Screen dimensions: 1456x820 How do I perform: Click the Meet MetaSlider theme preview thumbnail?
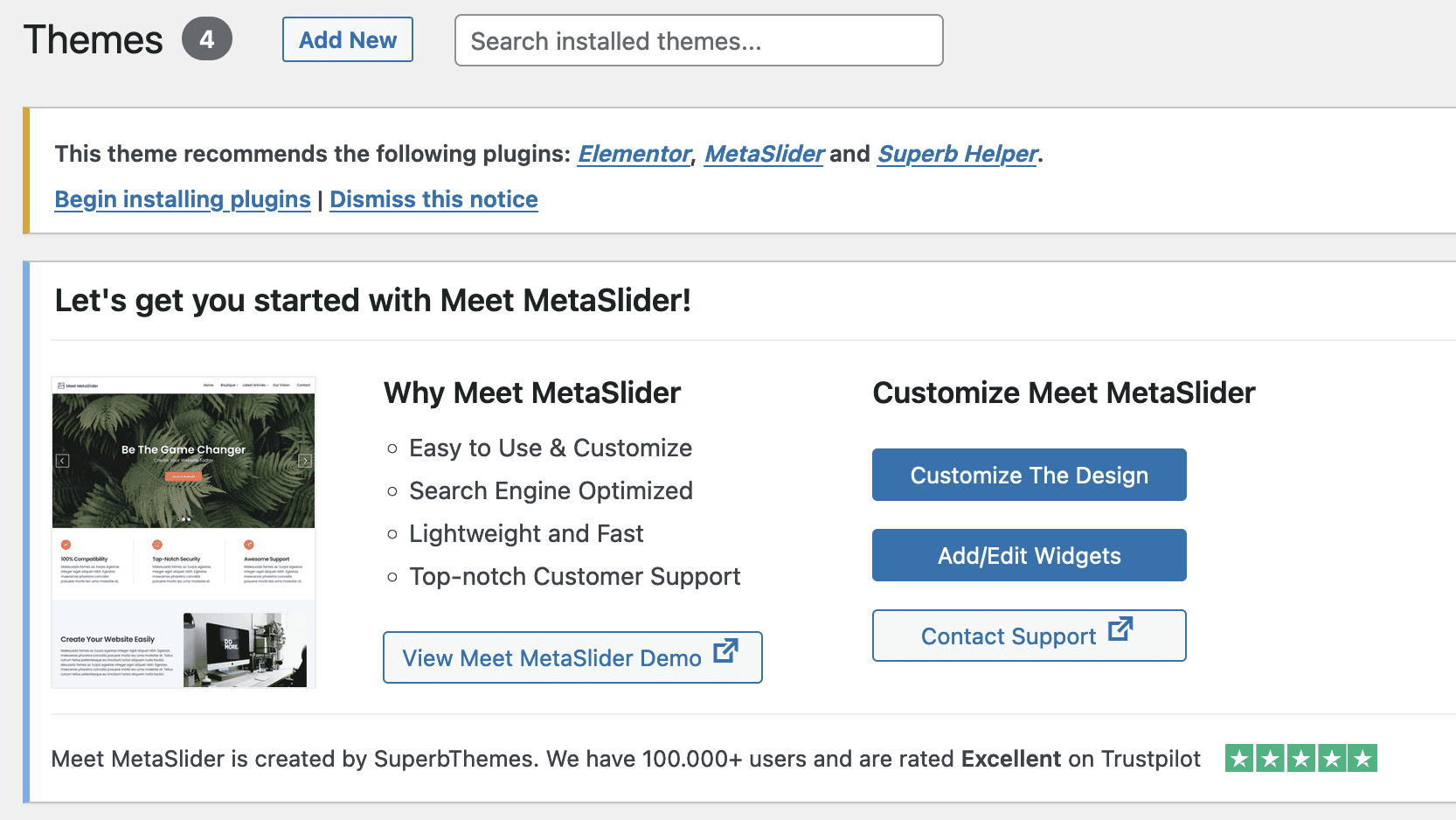(x=184, y=612)
